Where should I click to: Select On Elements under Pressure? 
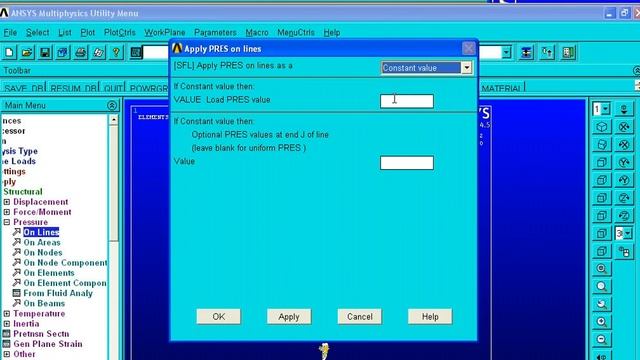49,273
